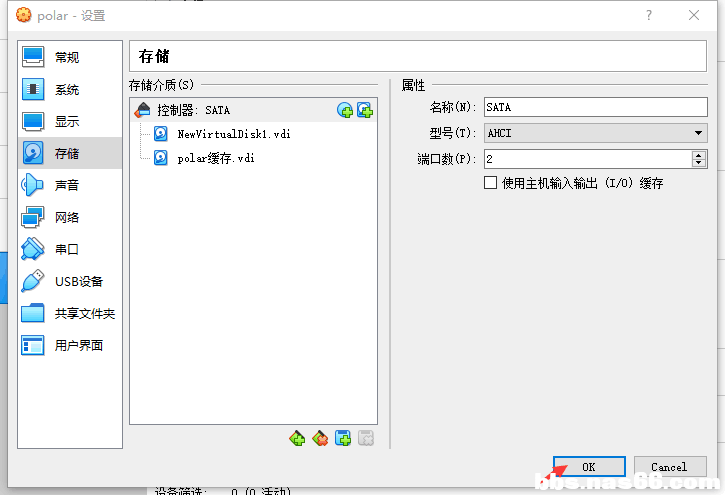
Task: Decrease the 端口数 port count
Action: coord(699,163)
